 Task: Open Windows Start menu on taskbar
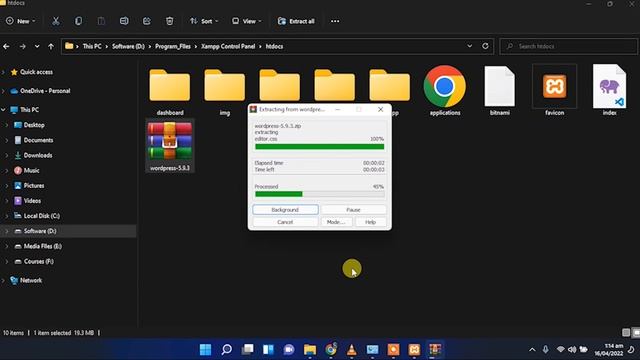click(x=205, y=349)
